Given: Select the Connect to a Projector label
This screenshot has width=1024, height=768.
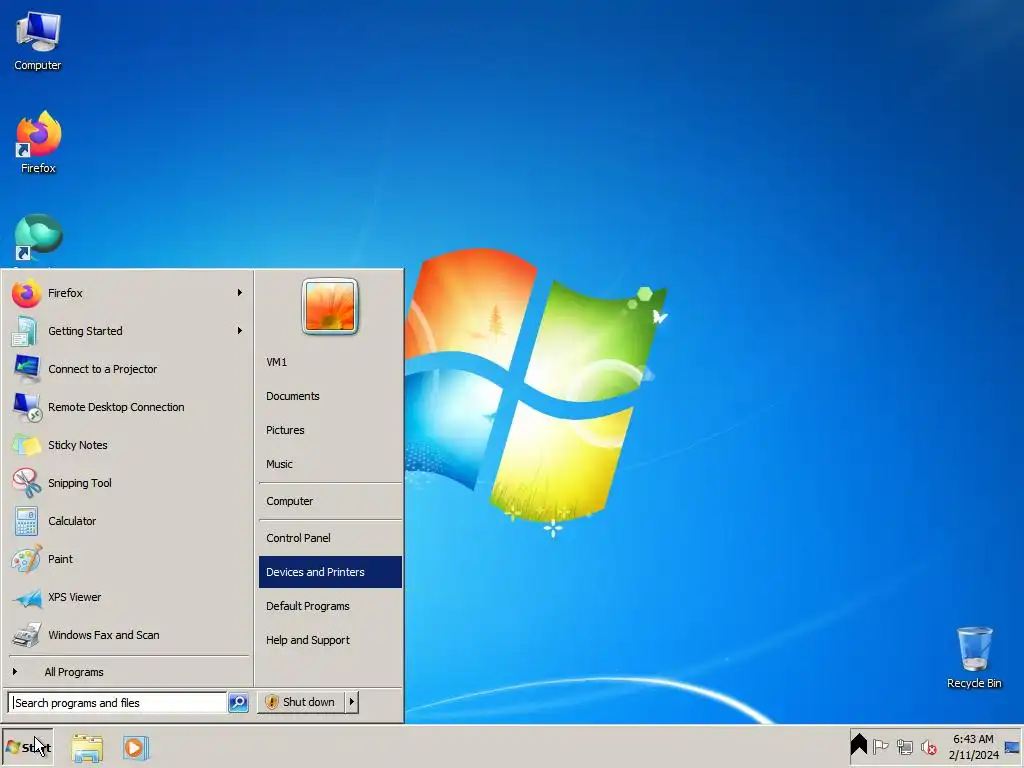Looking at the screenshot, I should (103, 369).
